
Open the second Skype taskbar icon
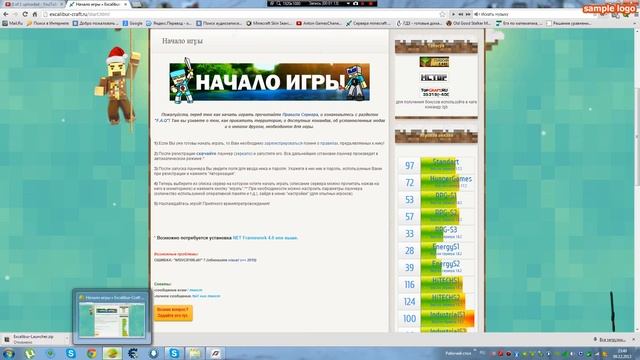[174, 353]
